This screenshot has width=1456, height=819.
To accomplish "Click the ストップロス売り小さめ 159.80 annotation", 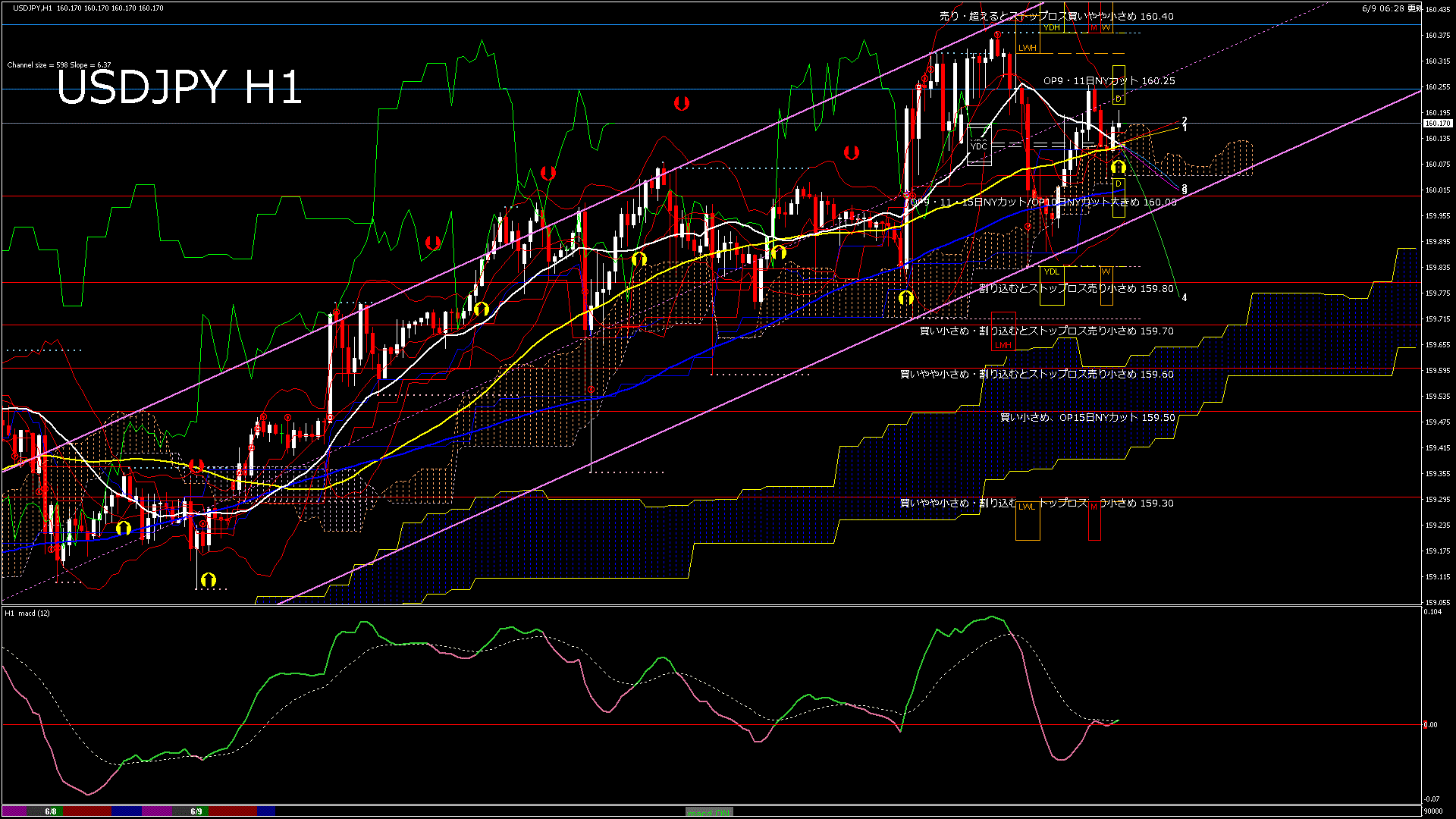I will click(x=1077, y=288).
